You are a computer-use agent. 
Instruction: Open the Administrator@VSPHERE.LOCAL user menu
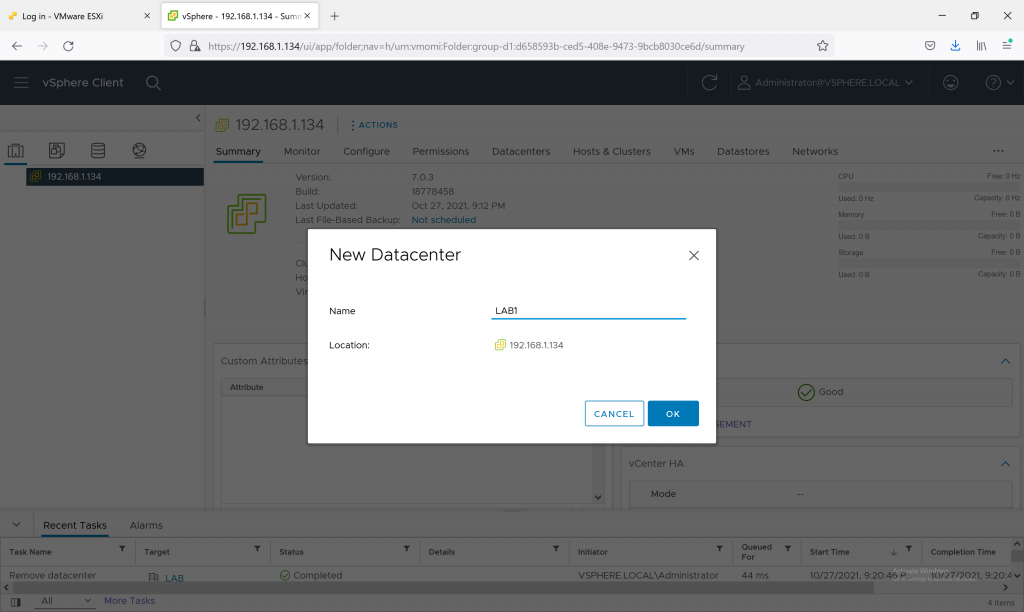[x=825, y=83]
